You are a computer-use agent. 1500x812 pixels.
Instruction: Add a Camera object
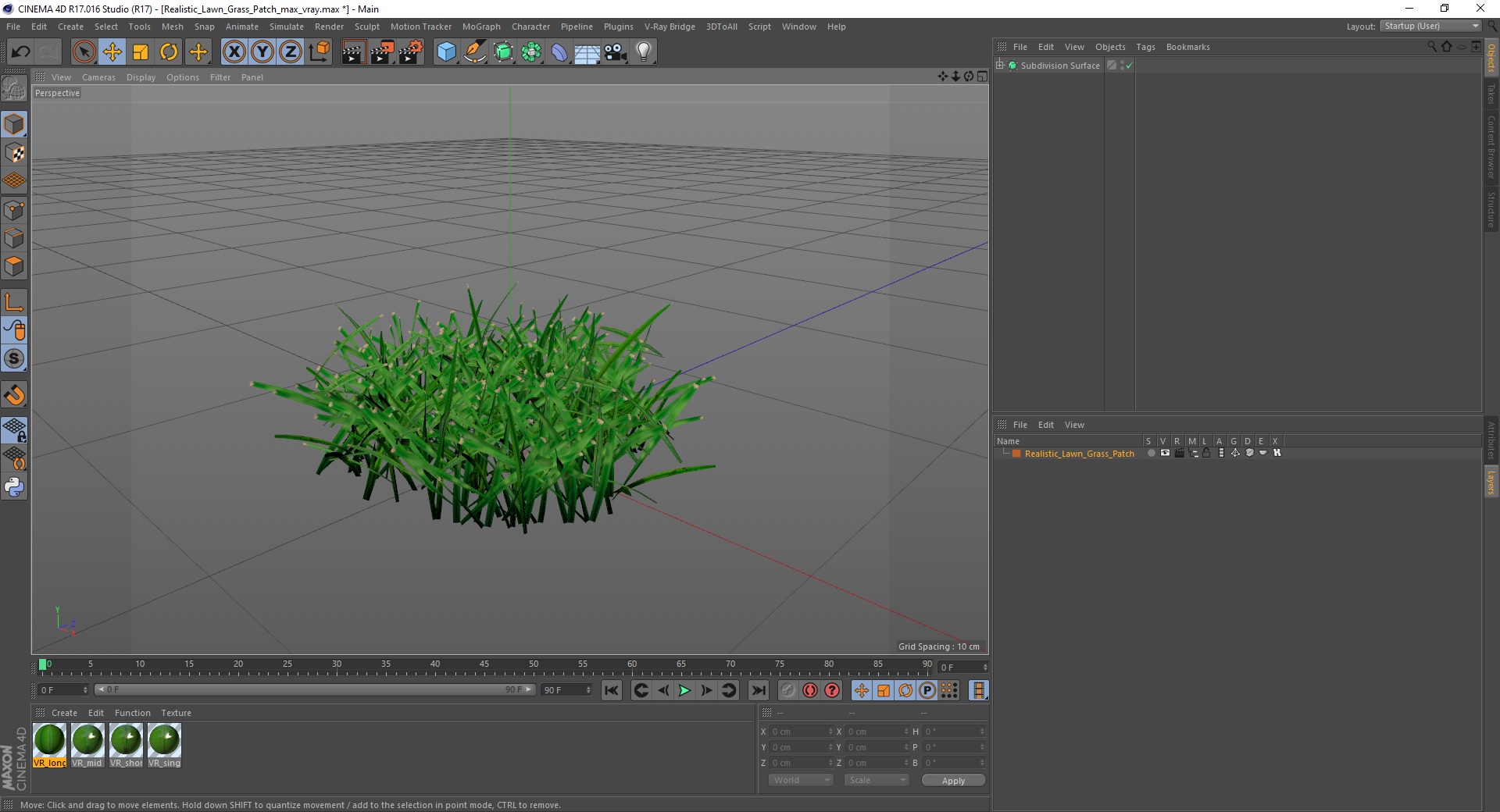pos(616,52)
